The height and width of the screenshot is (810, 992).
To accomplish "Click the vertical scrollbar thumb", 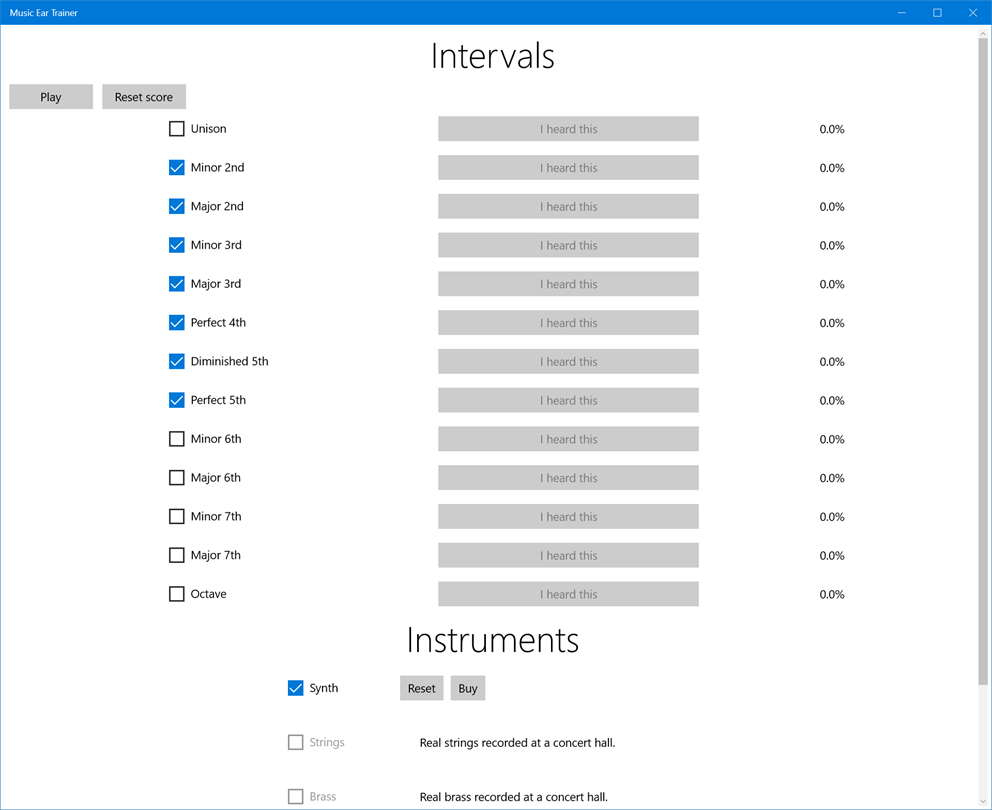I will 983,360.
